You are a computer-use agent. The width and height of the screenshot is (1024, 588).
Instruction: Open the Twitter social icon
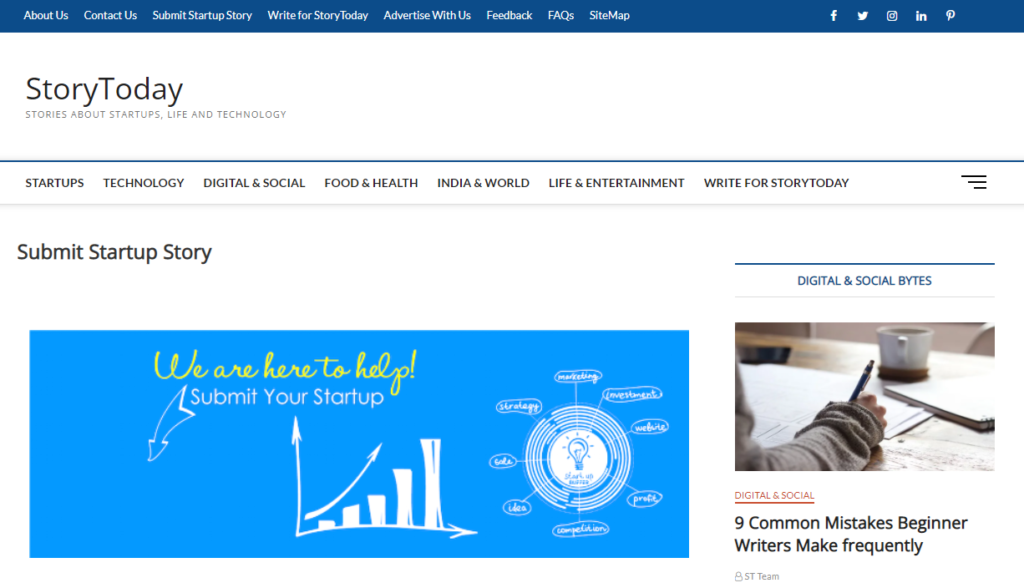tap(862, 16)
